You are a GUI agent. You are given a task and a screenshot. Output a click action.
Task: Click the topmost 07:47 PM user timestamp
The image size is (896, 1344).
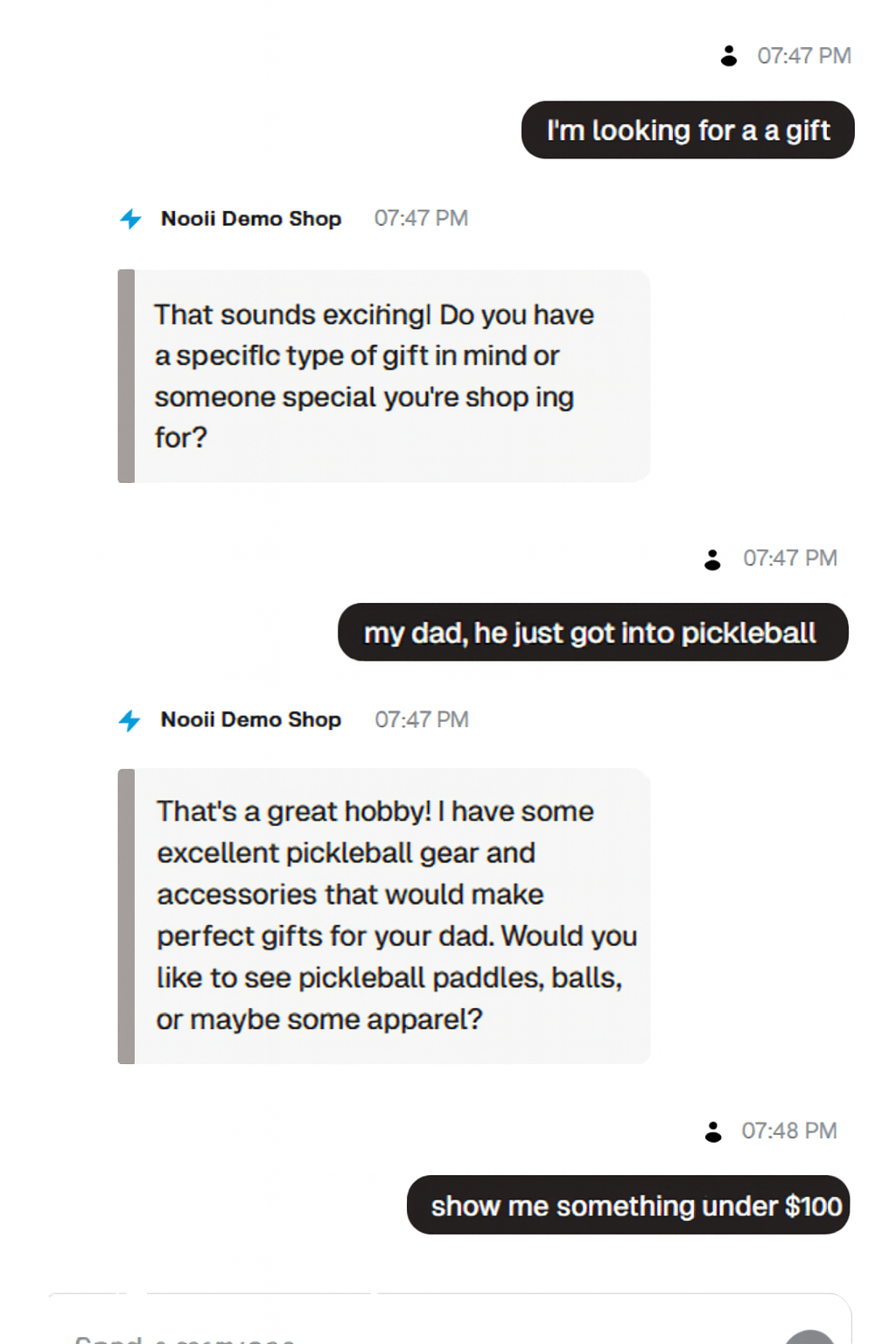(804, 56)
